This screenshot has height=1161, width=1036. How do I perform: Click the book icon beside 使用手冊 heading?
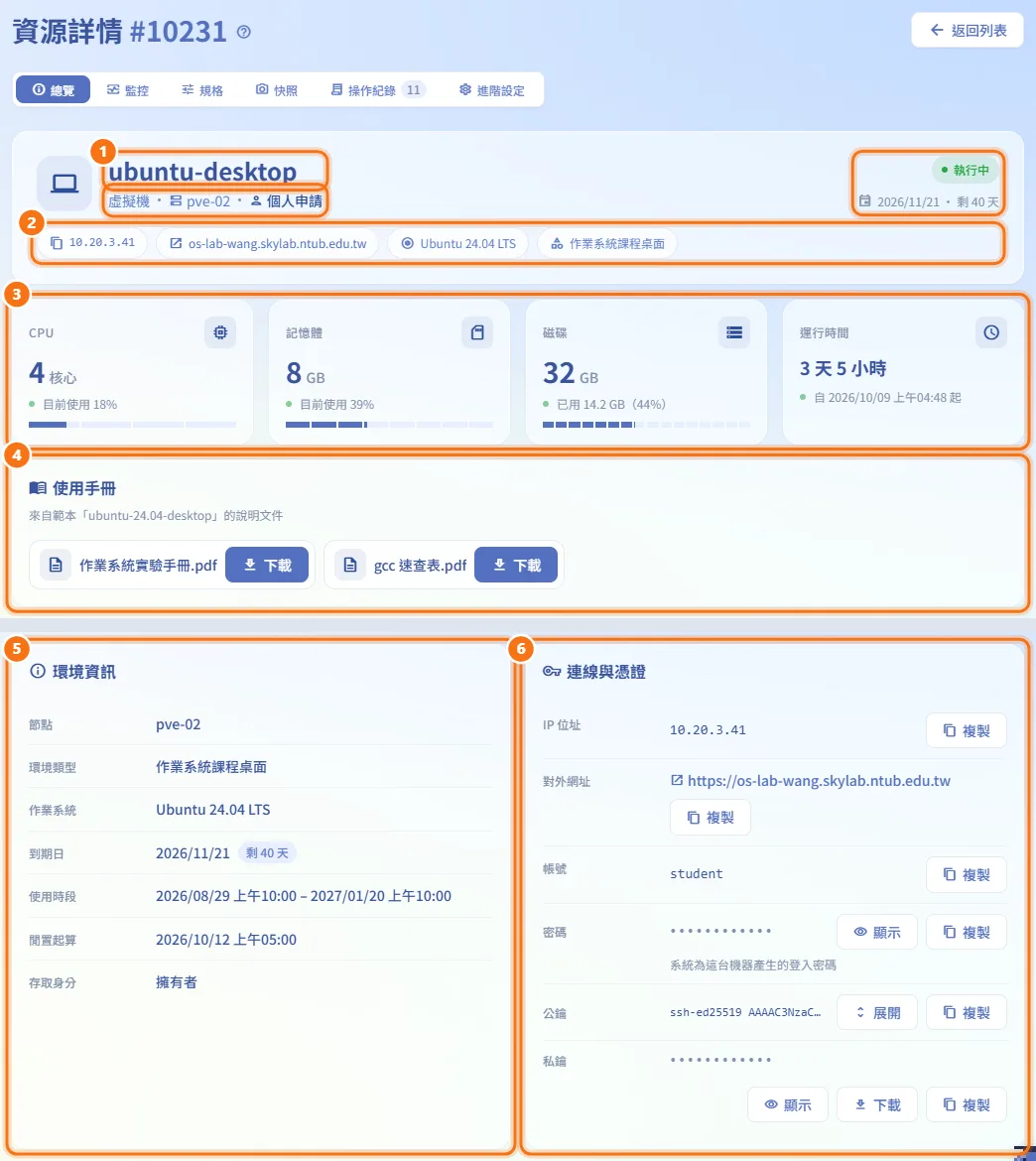(x=37, y=488)
